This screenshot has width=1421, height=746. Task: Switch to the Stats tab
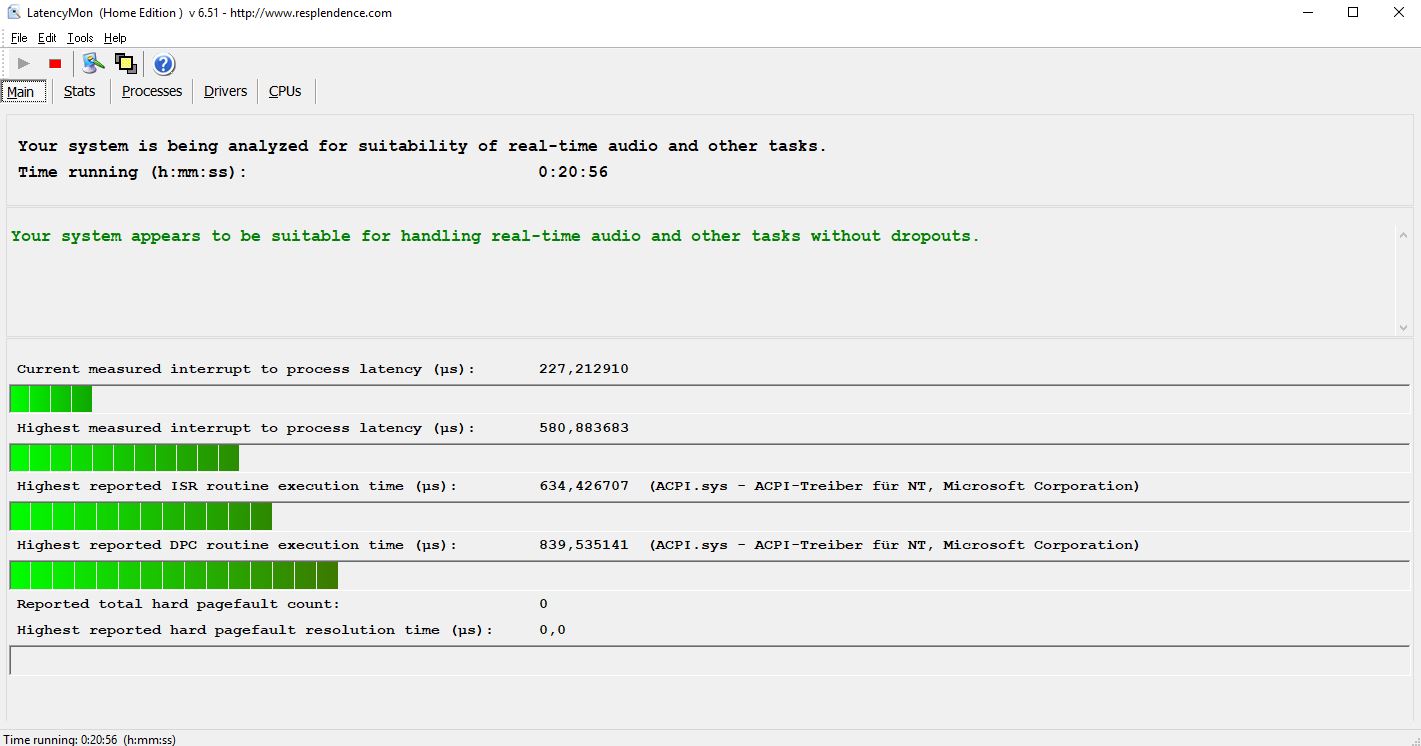[x=80, y=91]
